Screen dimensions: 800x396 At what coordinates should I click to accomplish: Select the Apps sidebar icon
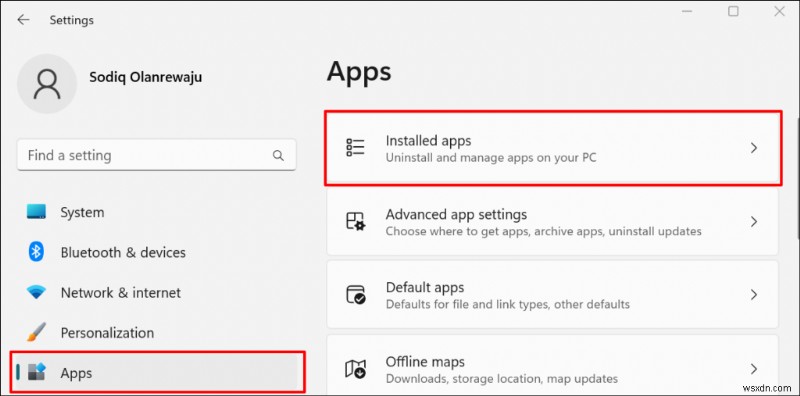(37, 373)
